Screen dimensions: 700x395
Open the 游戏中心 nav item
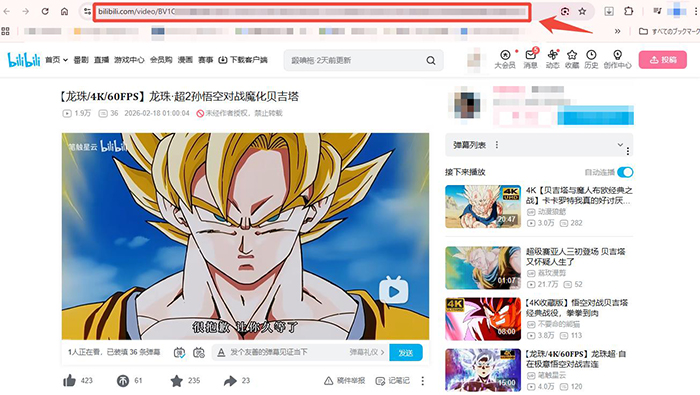click(x=129, y=60)
